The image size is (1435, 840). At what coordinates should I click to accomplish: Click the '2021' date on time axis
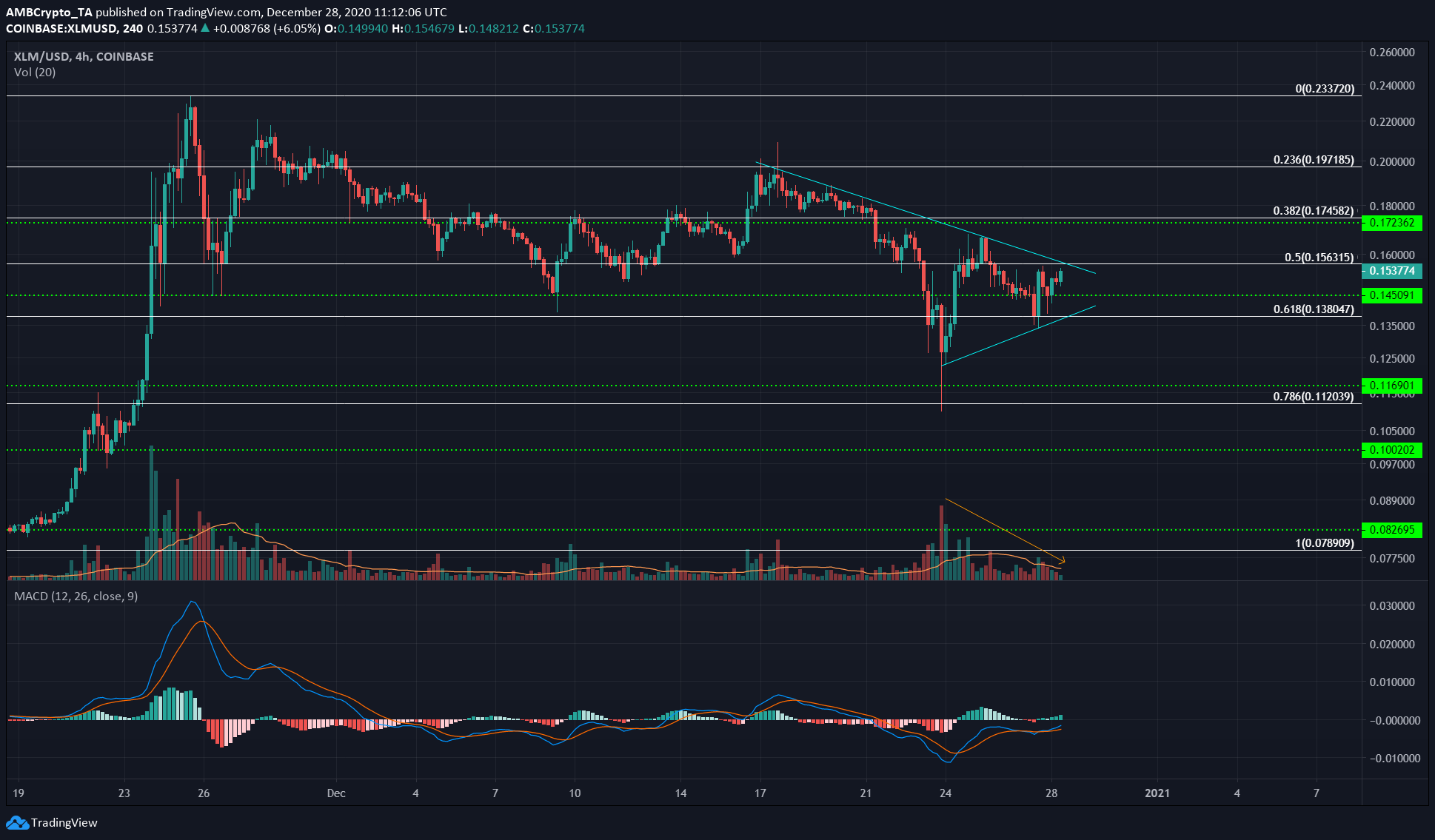pyautogui.click(x=1157, y=793)
